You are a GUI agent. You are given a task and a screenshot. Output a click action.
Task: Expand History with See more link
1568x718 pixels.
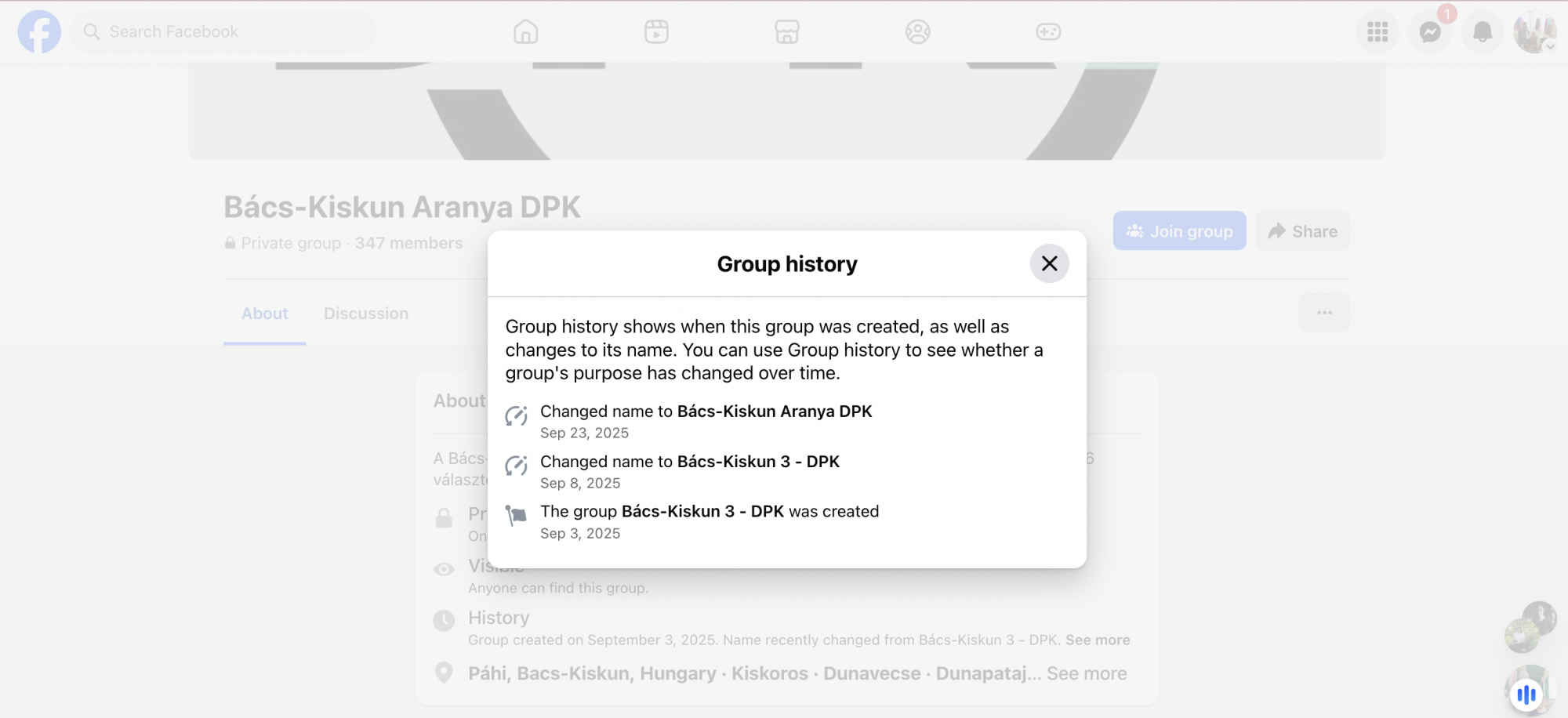pos(1098,640)
